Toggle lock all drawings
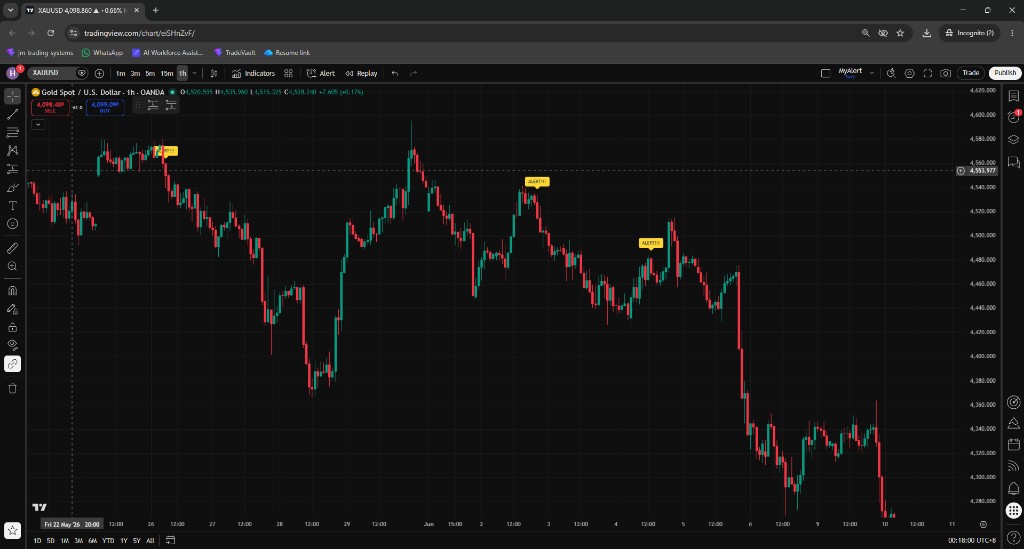The height and width of the screenshot is (549, 1024). pyautogui.click(x=12, y=327)
